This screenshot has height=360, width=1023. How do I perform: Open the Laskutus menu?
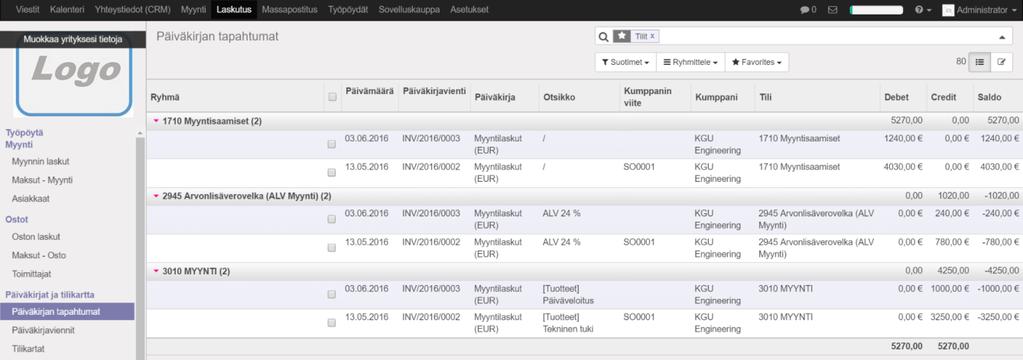(x=234, y=10)
